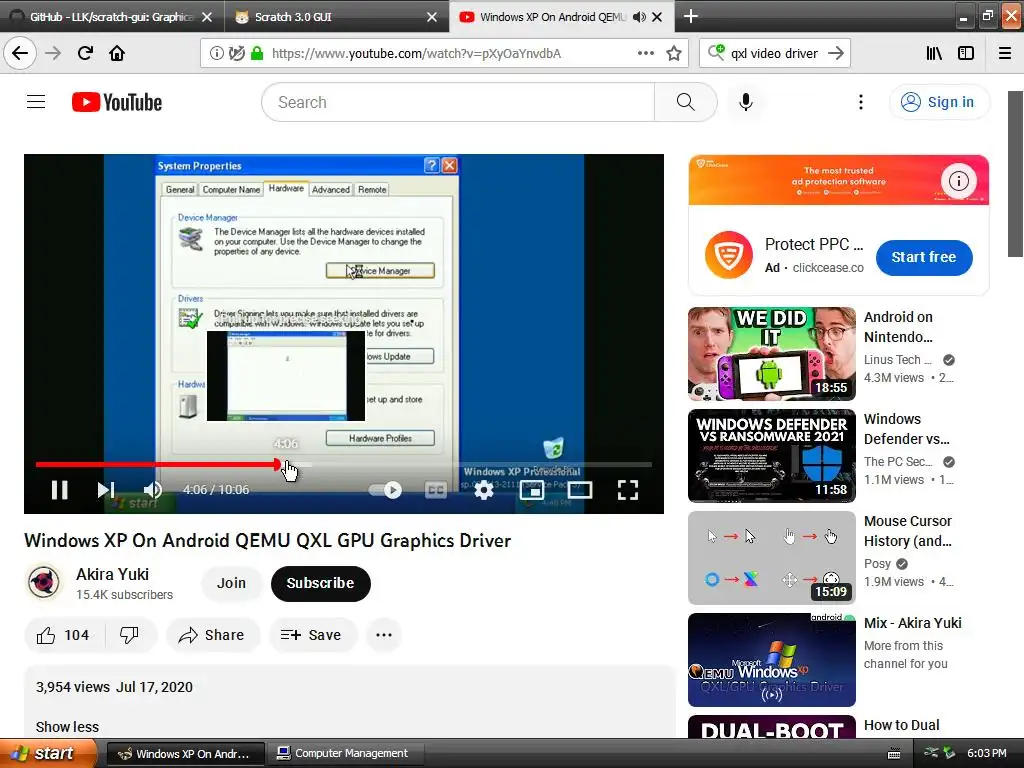Click the URL address bar field
Viewport: 1024px width, 768px height.
(x=444, y=54)
